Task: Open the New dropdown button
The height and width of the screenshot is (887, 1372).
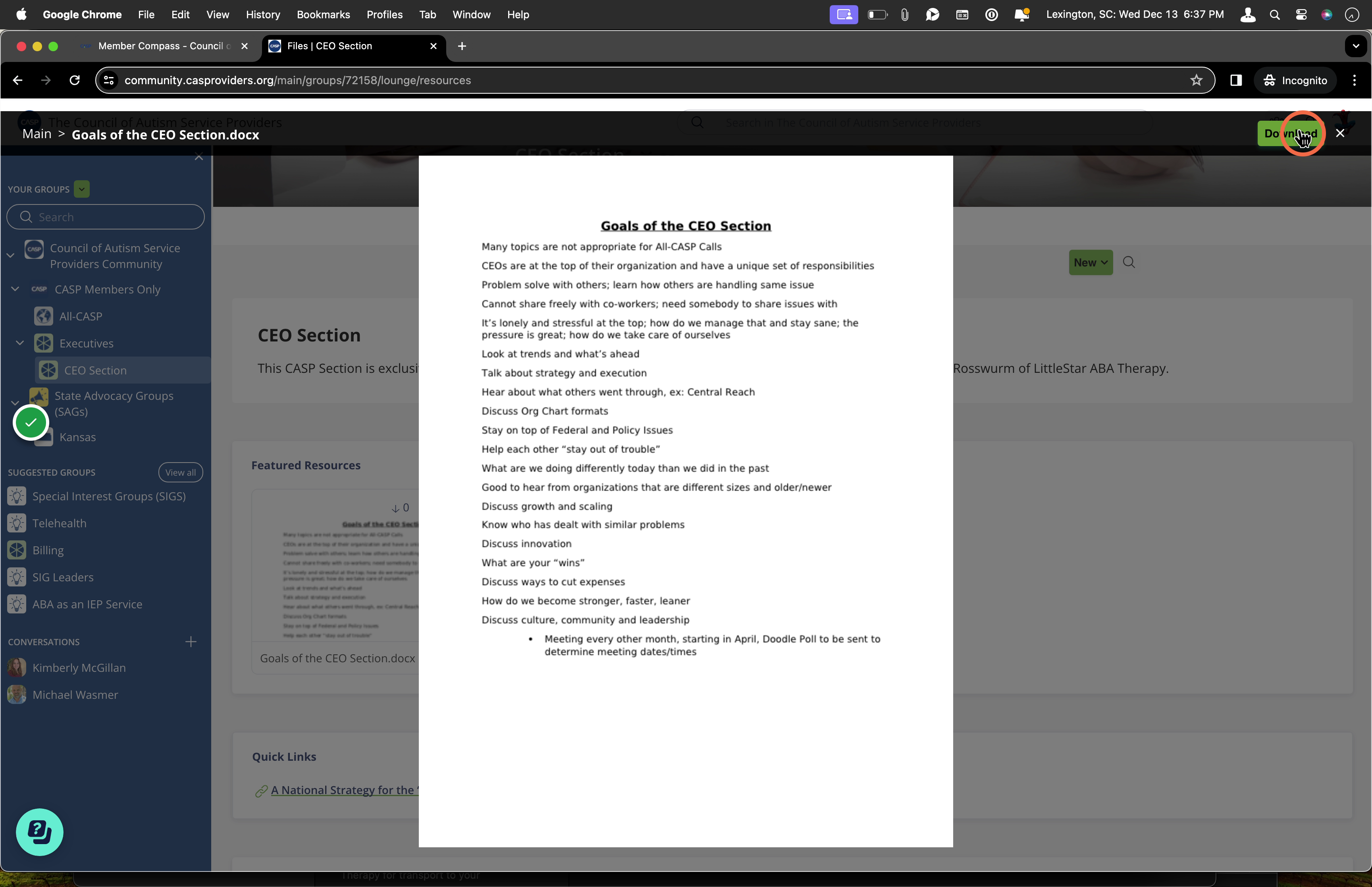Action: tap(1091, 262)
